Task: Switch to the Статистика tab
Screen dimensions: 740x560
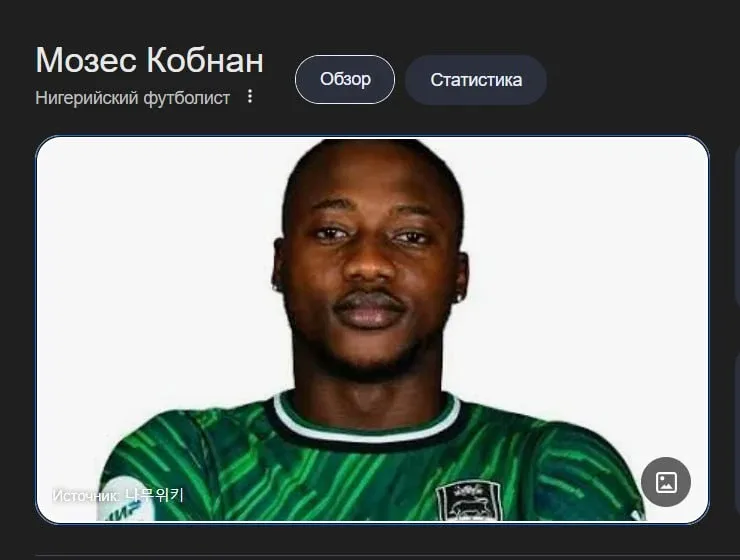Action: (476, 80)
